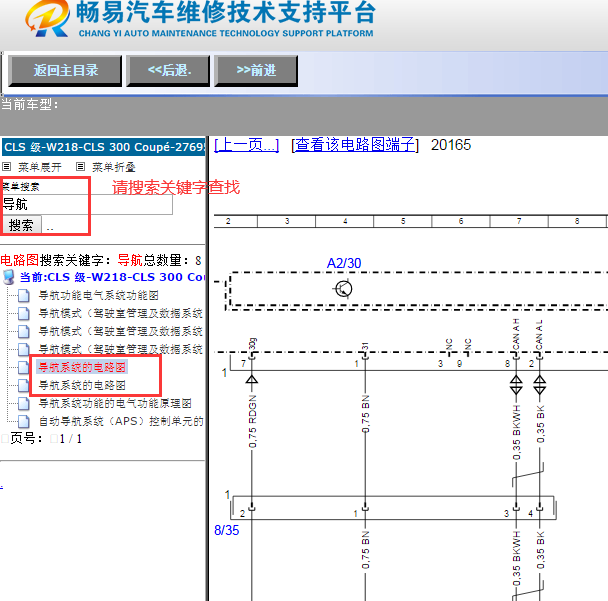Click the 页号 1 / 1 page indicator
The height and width of the screenshot is (601, 608).
click(x=46, y=439)
